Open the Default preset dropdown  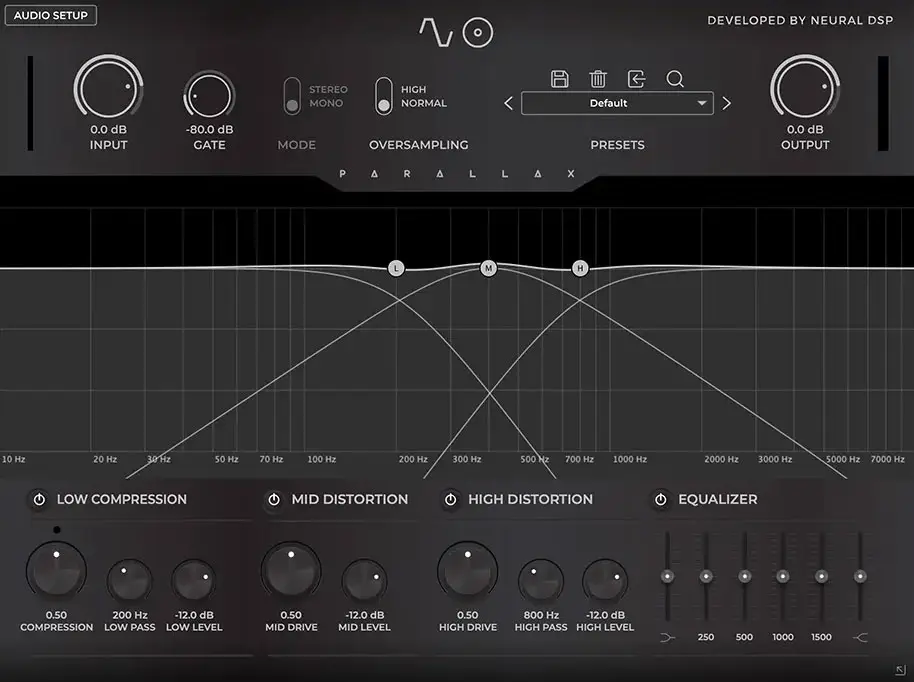[x=617, y=103]
